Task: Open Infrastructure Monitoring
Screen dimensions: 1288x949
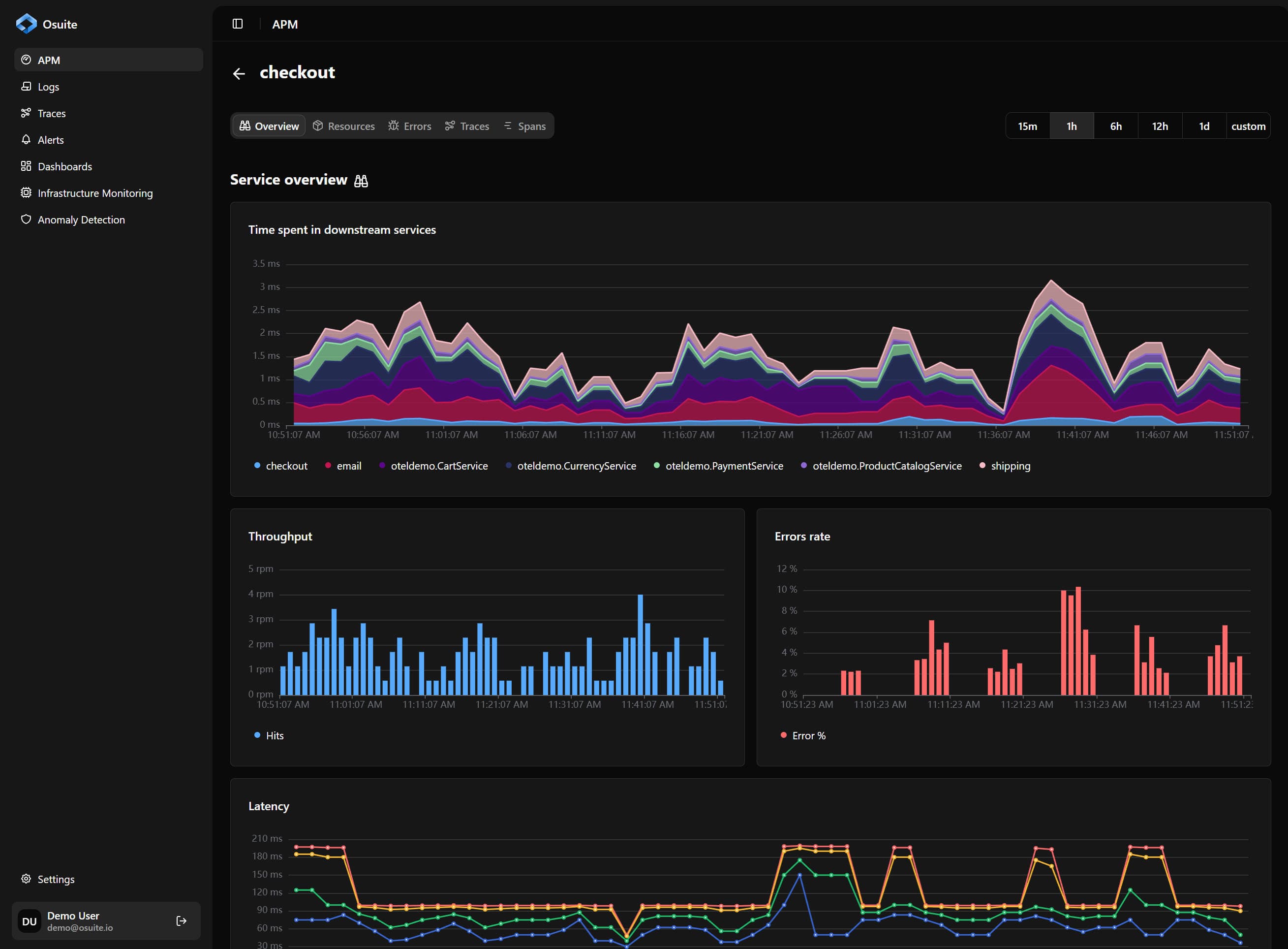Action: pyautogui.click(x=95, y=193)
